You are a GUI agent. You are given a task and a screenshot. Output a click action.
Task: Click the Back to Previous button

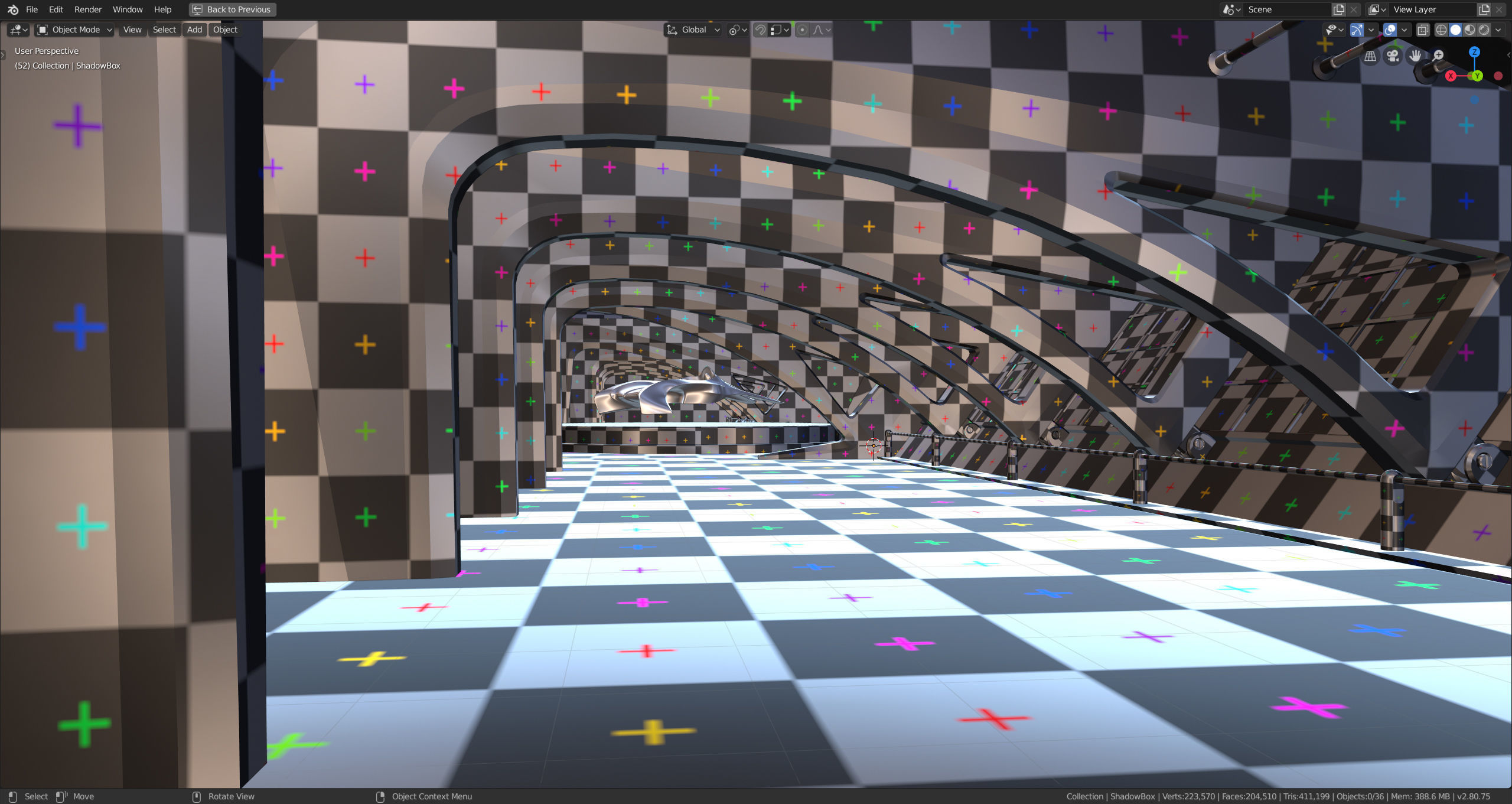(232, 9)
